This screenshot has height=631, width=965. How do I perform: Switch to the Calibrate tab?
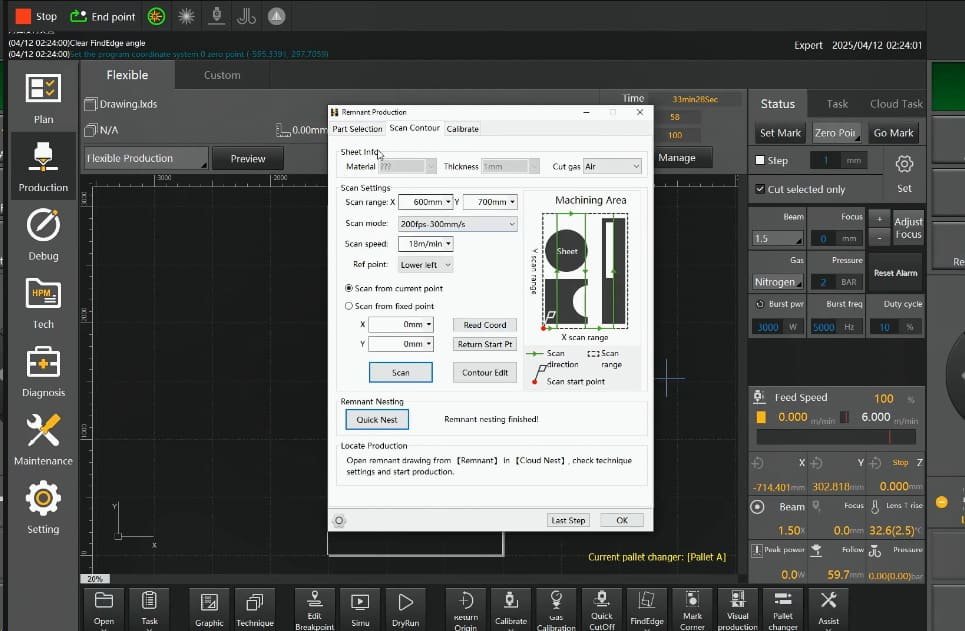tap(462, 129)
